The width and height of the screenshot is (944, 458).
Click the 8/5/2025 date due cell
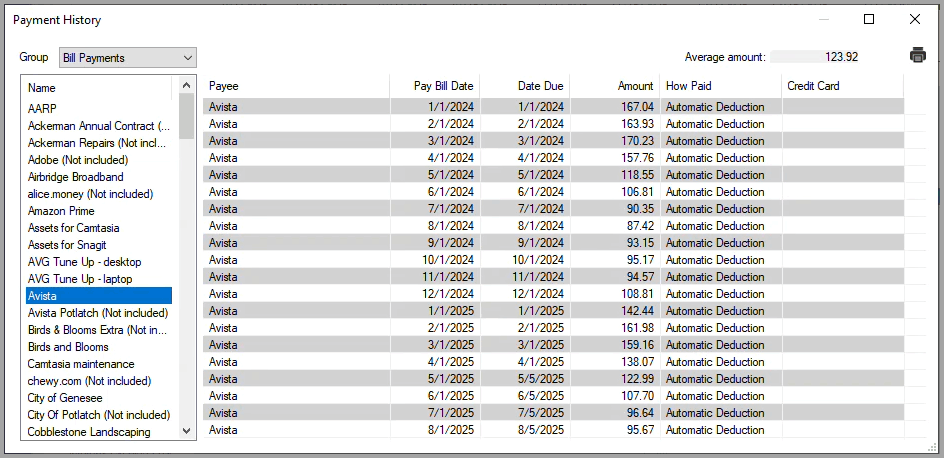click(x=525, y=430)
